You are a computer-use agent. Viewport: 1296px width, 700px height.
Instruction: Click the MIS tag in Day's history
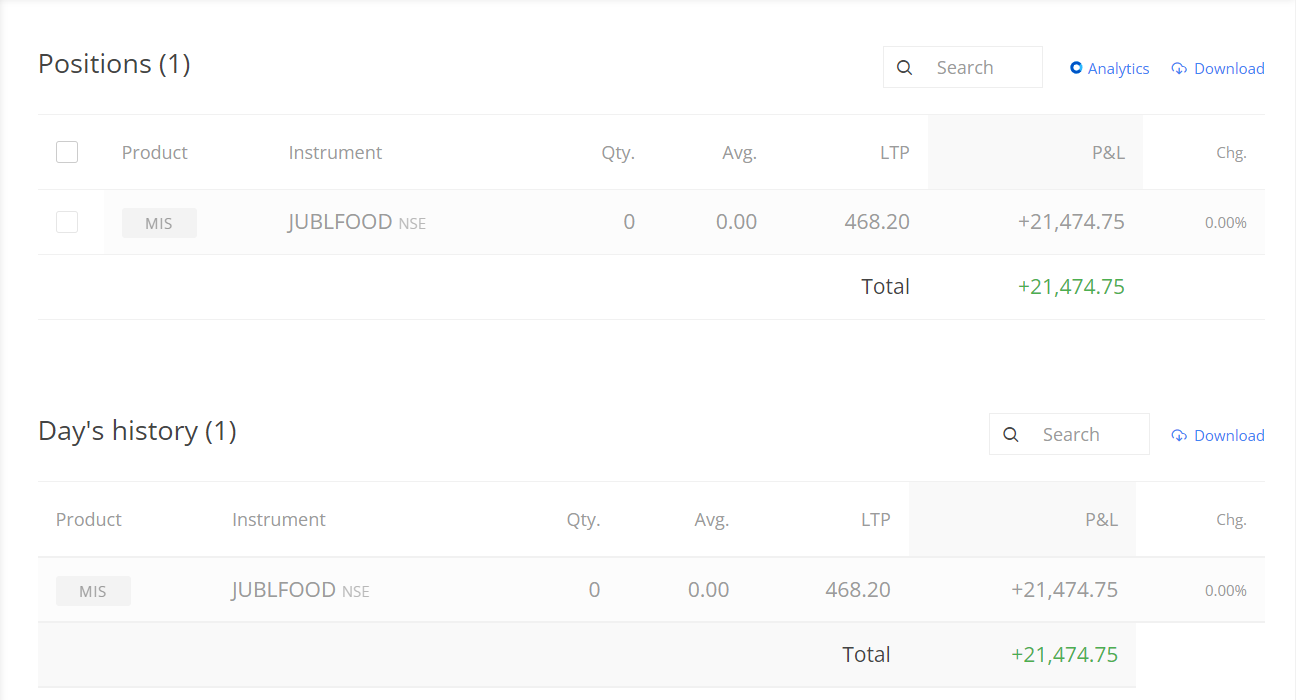pos(93,591)
